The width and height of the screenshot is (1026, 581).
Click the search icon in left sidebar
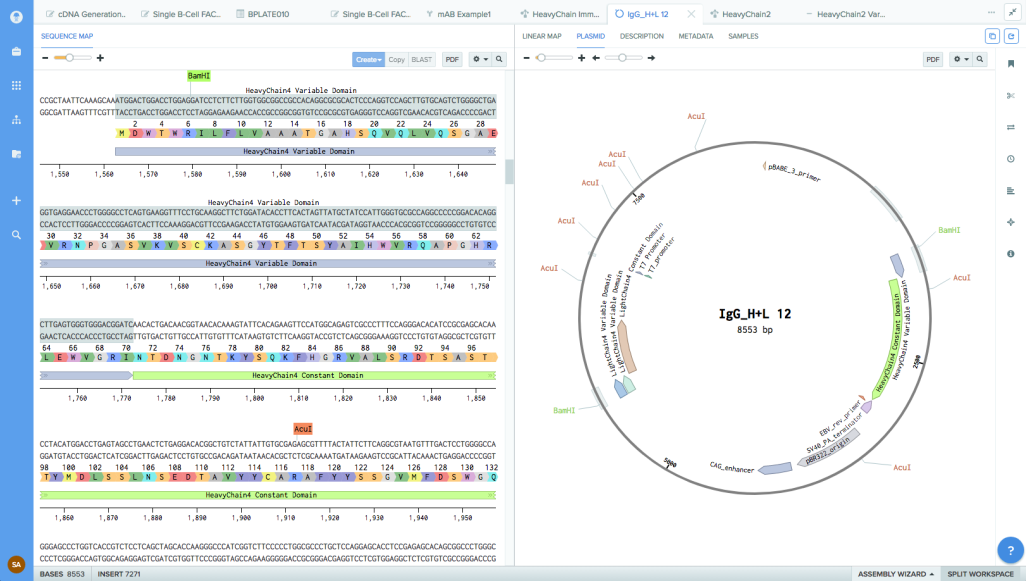point(16,235)
